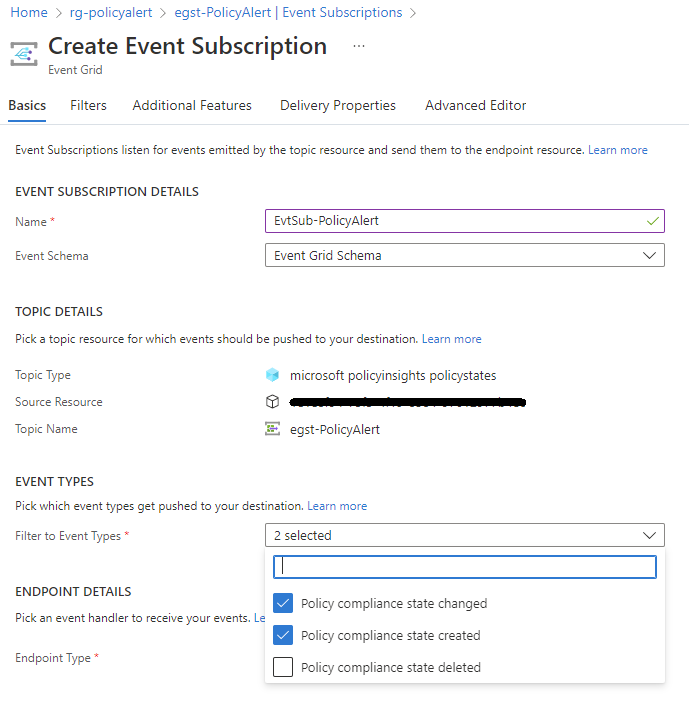Viewport: 689px width, 707px height.
Task: Go to Home in breadcrumb
Action: coord(29,12)
